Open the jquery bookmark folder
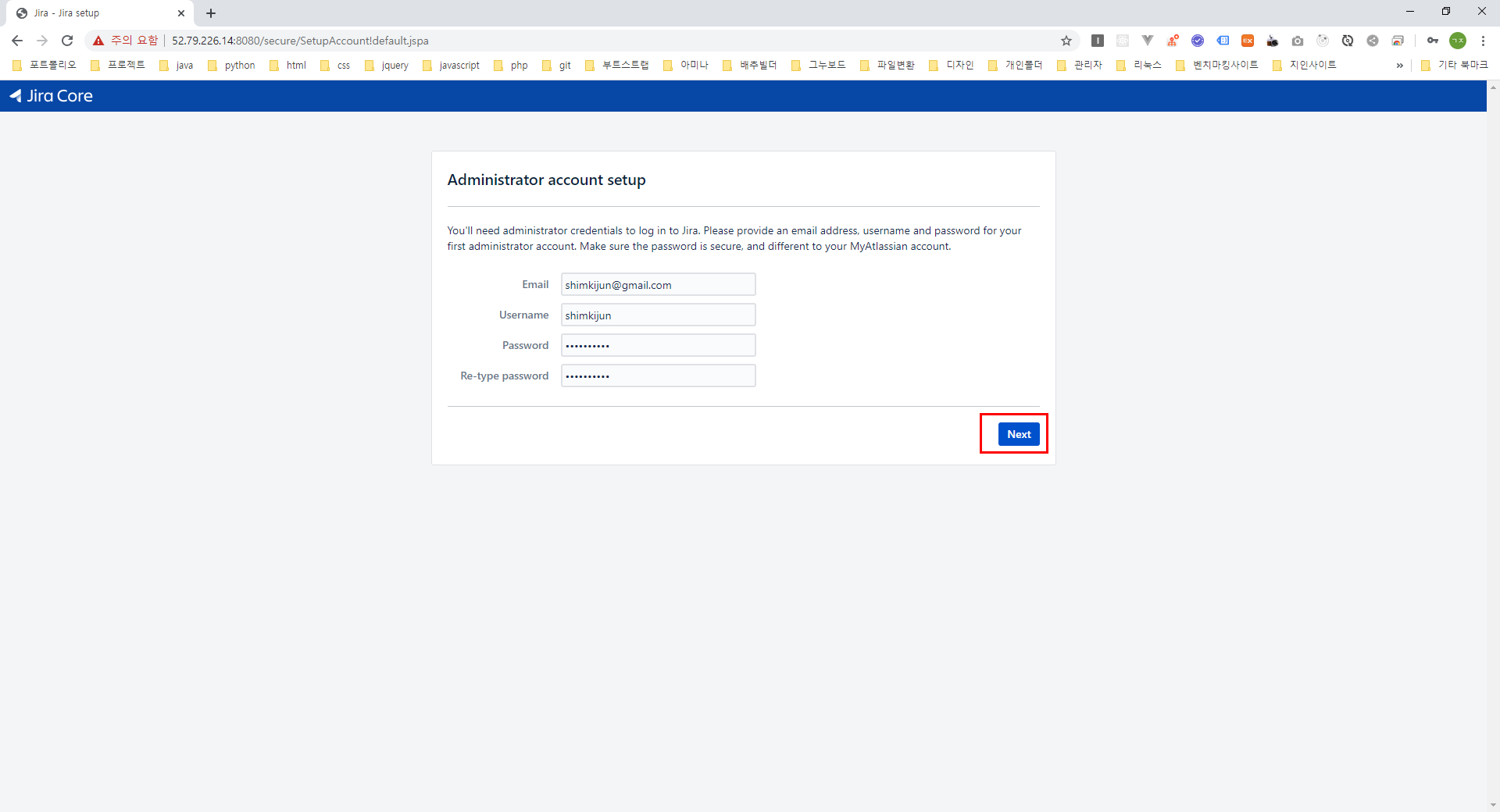This screenshot has width=1500, height=812. point(387,66)
